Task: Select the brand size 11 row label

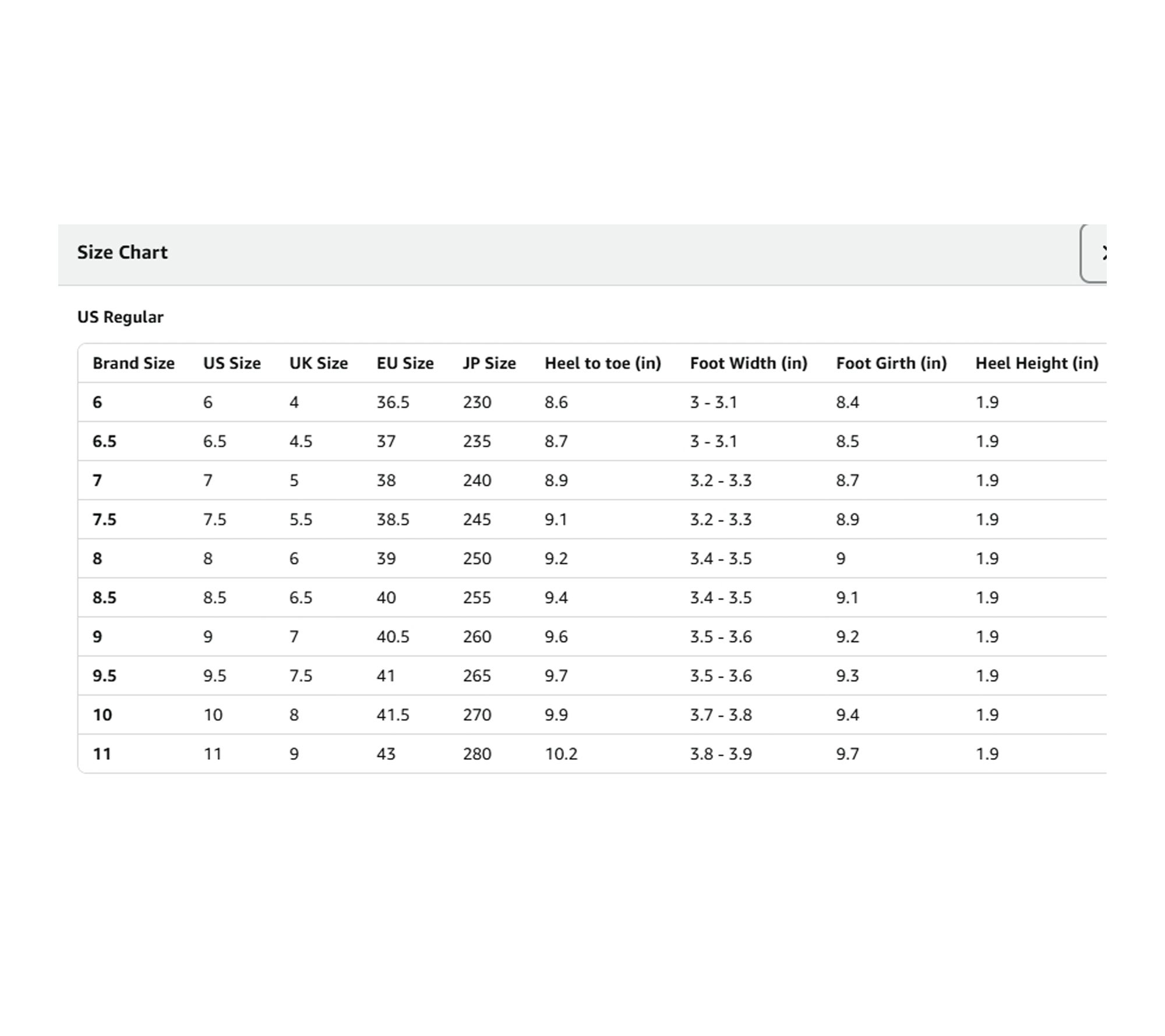Action: click(x=102, y=754)
